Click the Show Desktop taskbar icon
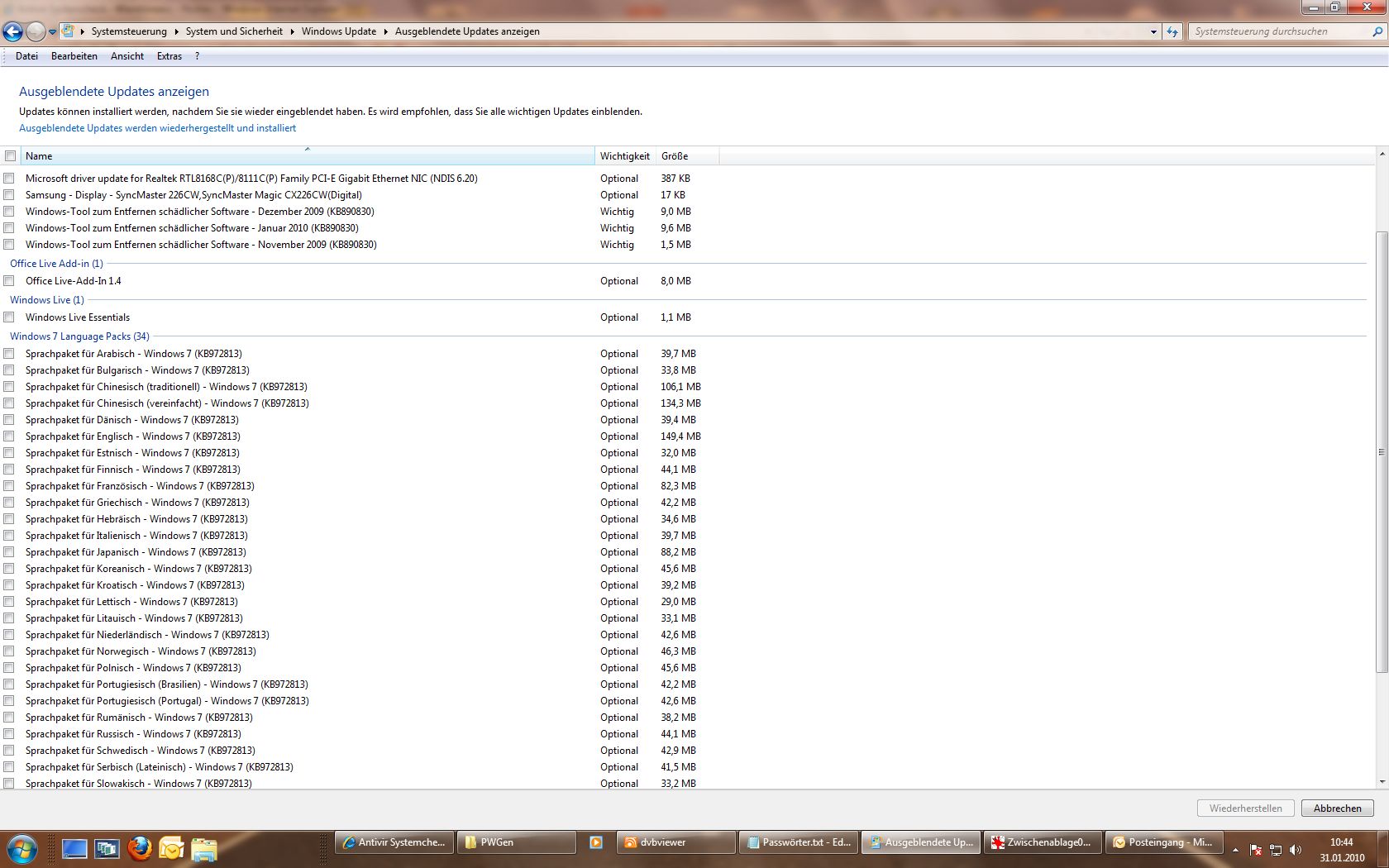1389x868 pixels. coord(74,848)
